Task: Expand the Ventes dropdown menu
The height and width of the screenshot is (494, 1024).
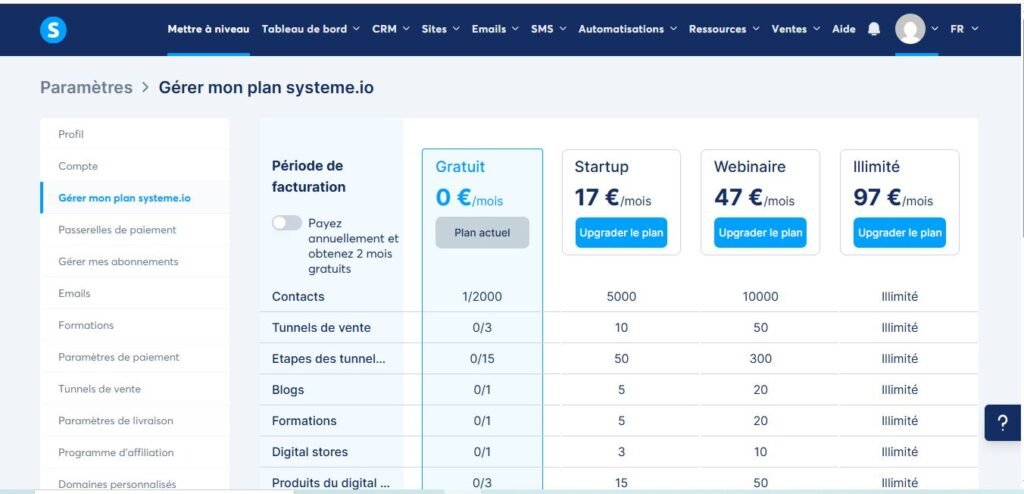Action: (x=795, y=29)
